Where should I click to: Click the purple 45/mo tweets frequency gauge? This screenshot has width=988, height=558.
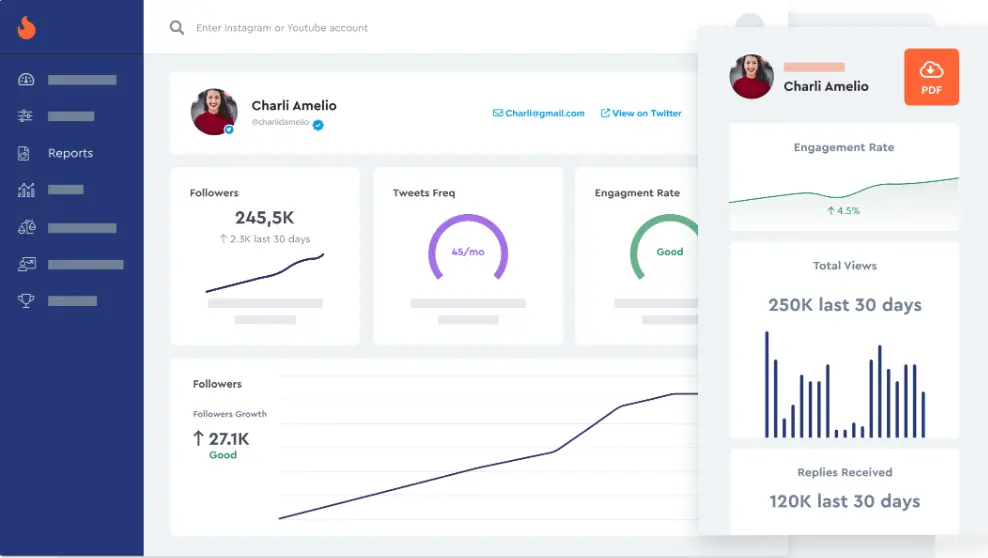tap(468, 250)
